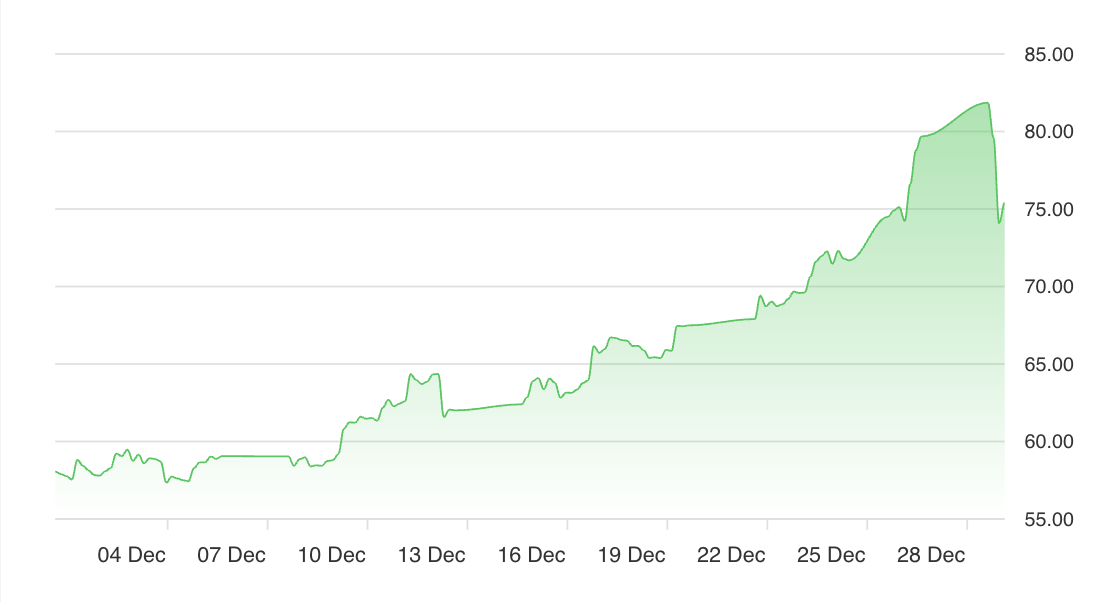The height and width of the screenshot is (602, 1114).
Task: Select the 25 Dec axis label
Action: coord(832,555)
